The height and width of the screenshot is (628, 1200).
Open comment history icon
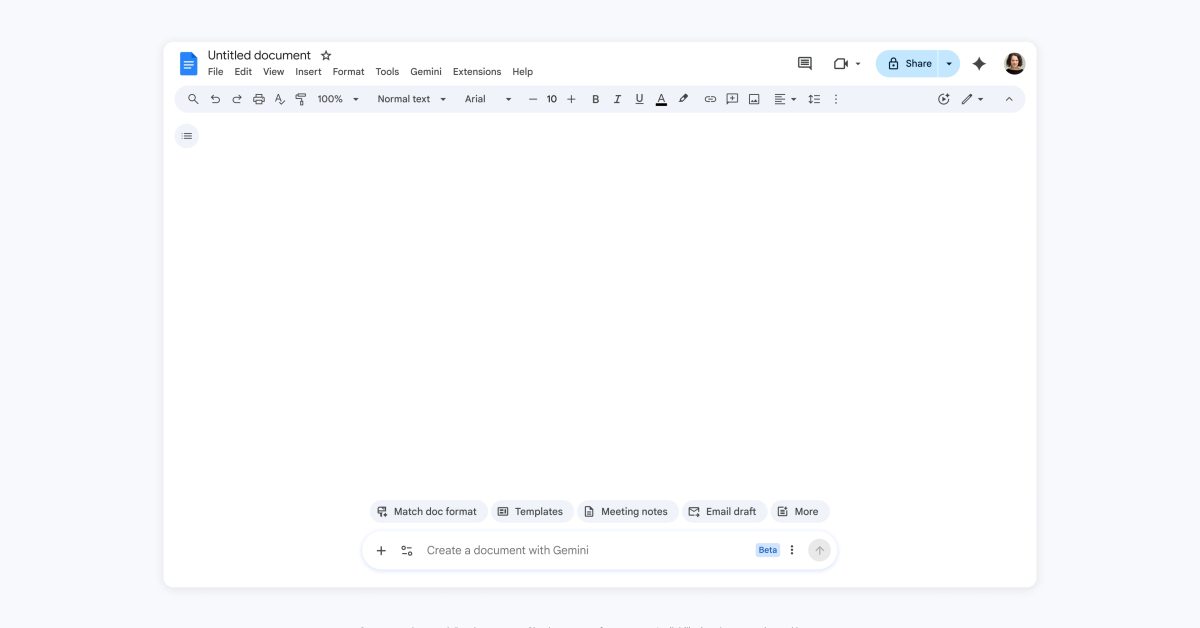pyautogui.click(x=805, y=63)
